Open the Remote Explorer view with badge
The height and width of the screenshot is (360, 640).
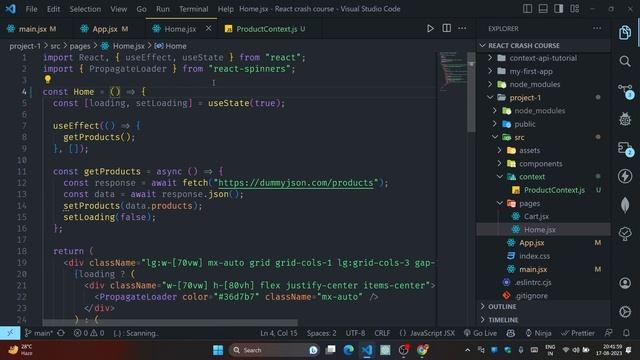625,148
